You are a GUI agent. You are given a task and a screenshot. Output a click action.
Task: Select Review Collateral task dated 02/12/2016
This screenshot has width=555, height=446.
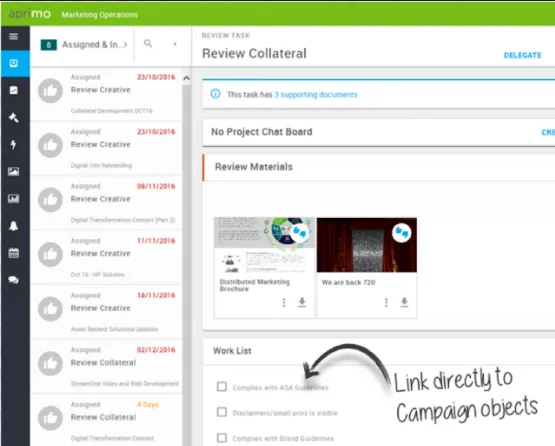click(x=107, y=366)
